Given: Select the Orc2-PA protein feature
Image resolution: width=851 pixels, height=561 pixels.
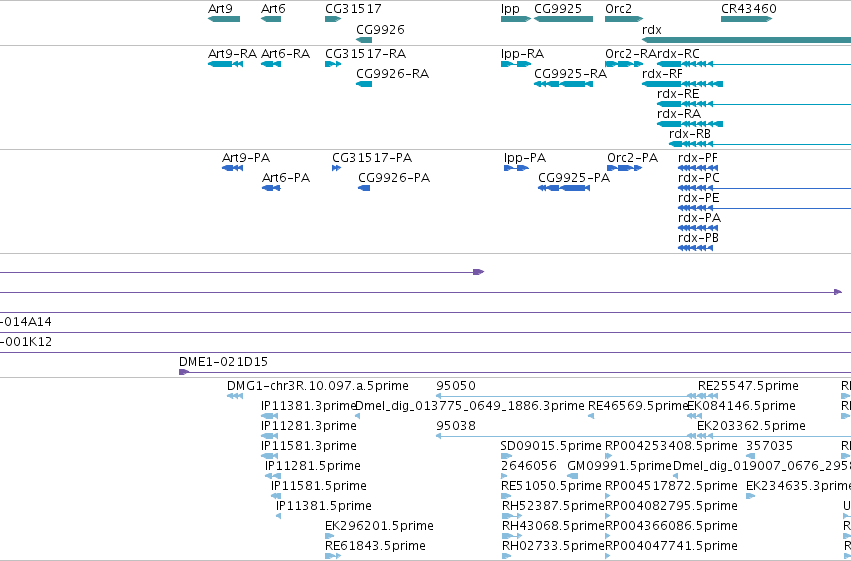Looking at the screenshot, I should (624, 168).
